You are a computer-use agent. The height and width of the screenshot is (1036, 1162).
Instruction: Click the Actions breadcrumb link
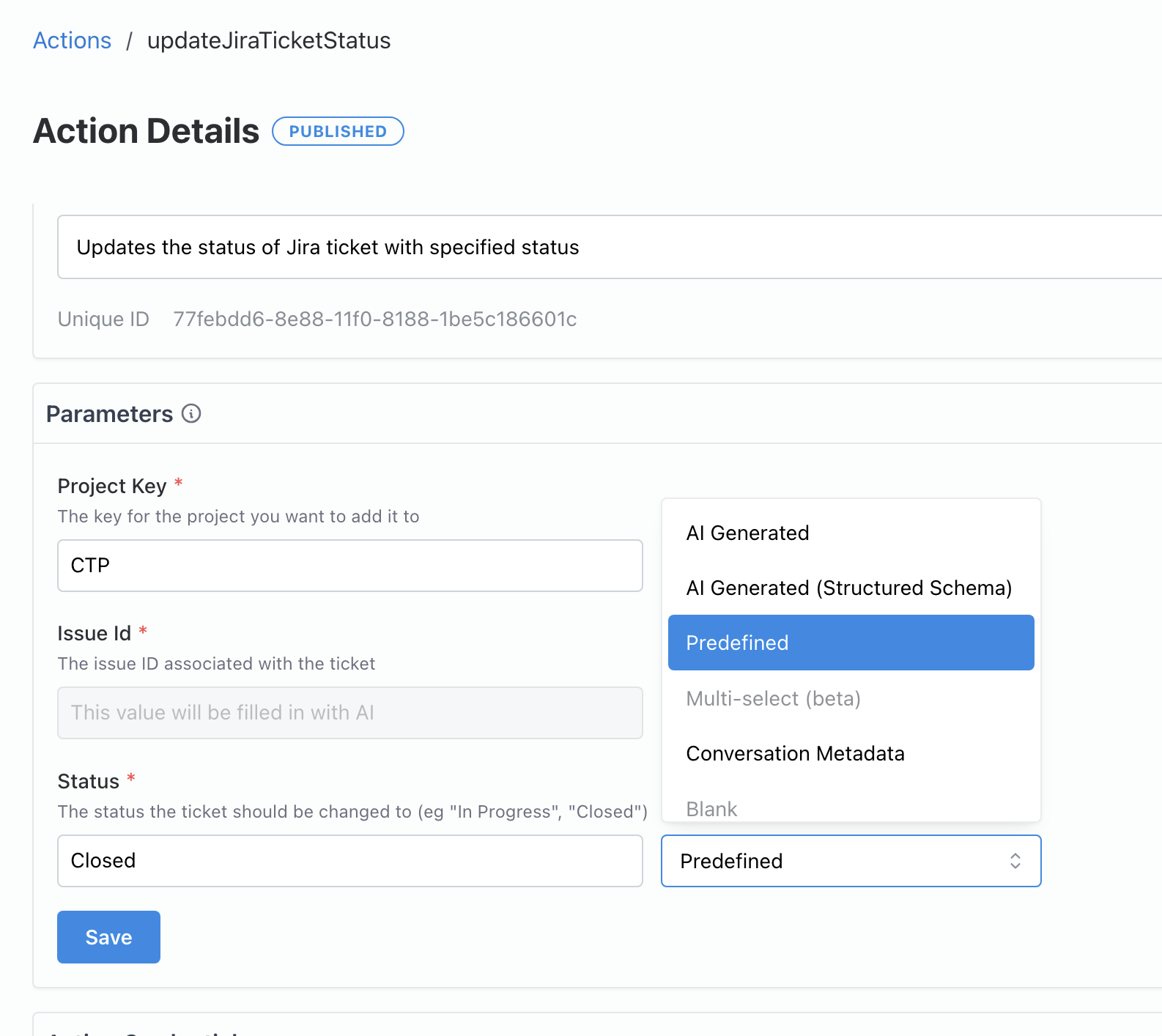coord(72,40)
